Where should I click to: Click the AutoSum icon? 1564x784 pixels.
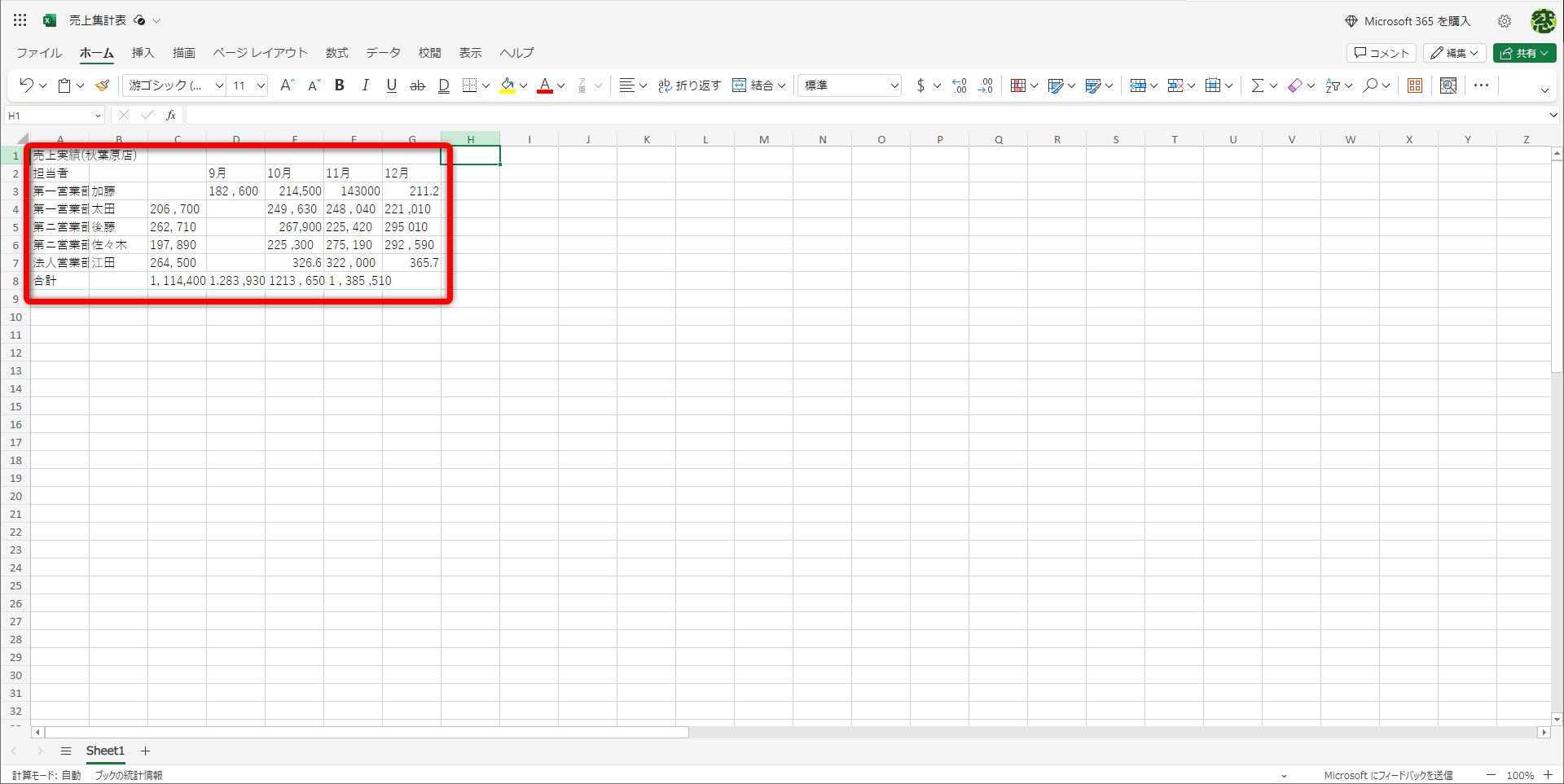[1259, 85]
